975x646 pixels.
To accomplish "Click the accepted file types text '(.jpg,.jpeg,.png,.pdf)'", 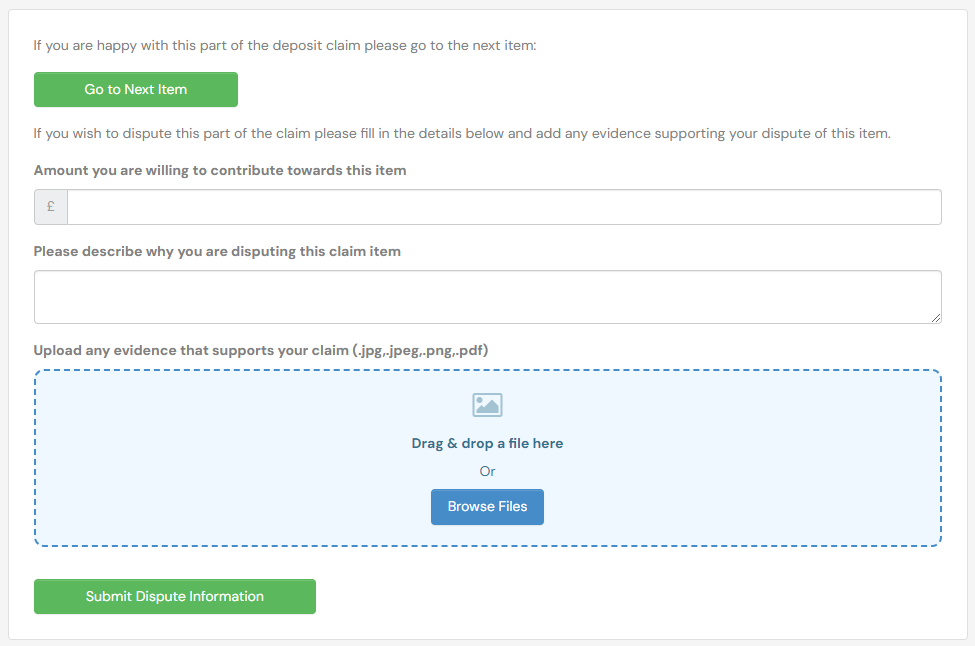I will click(420, 350).
